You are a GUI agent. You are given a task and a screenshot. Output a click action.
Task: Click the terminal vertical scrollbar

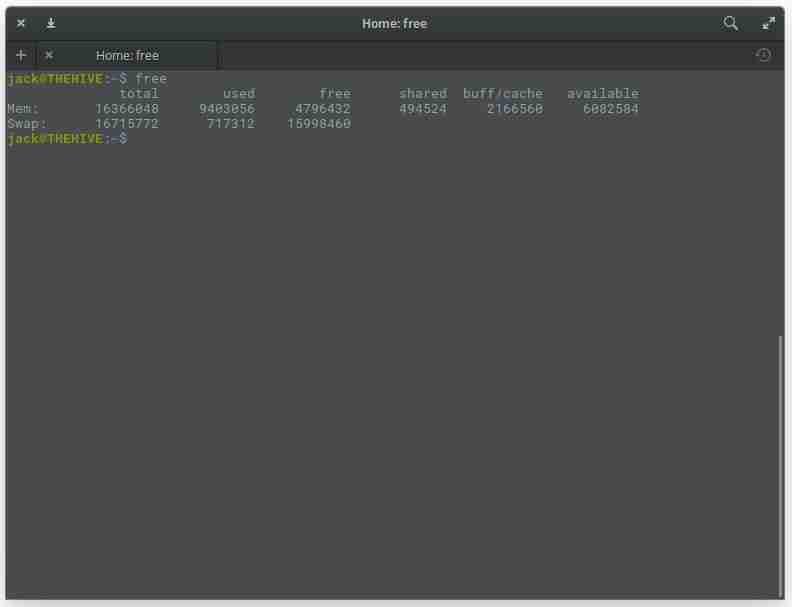coord(781,465)
